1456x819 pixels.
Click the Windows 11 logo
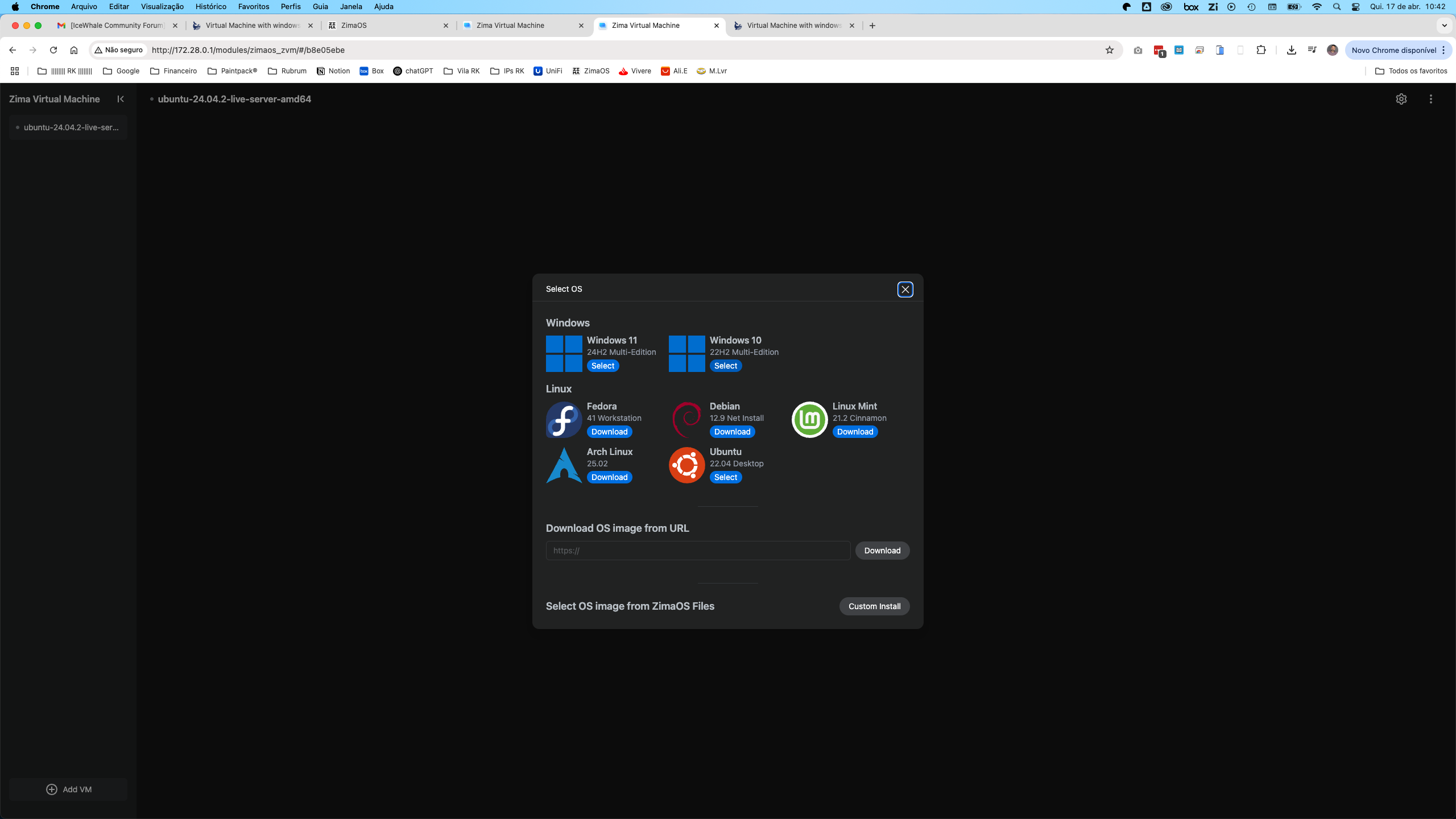[x=564, y=354]
